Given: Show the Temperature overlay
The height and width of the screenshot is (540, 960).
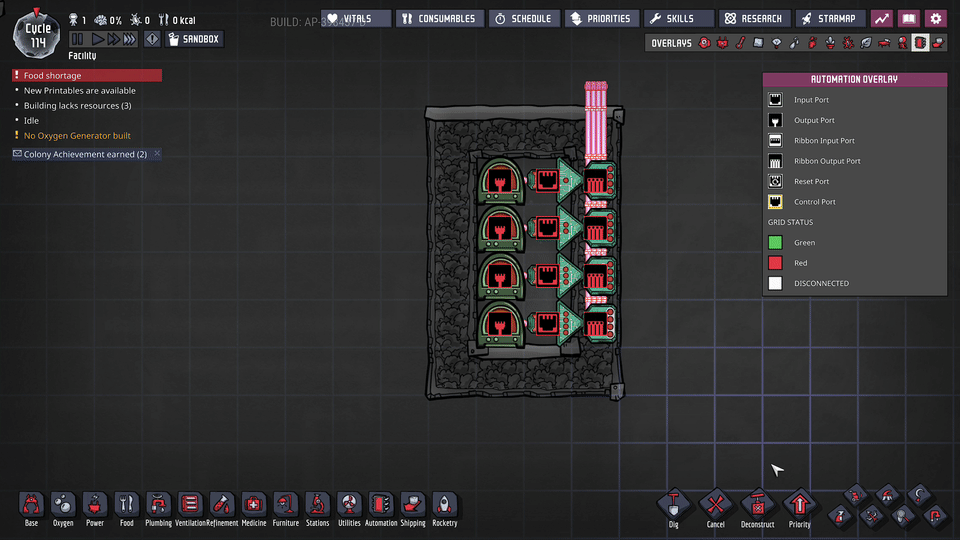Looking at the screenshot, I should [x=741, y=43].
